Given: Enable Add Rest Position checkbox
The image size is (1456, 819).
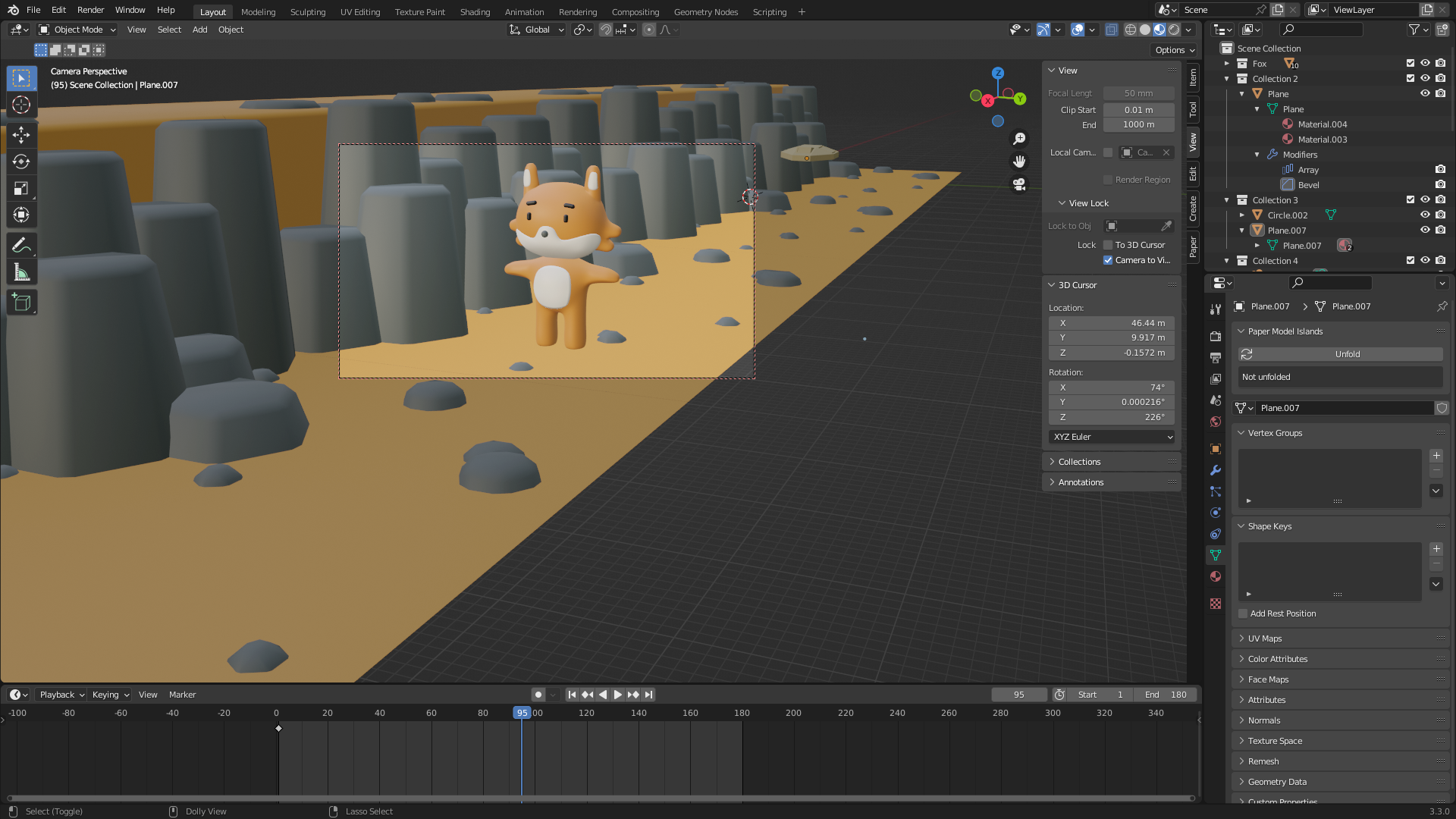Looking at the screenshot, I should (x=1243, y=613).
